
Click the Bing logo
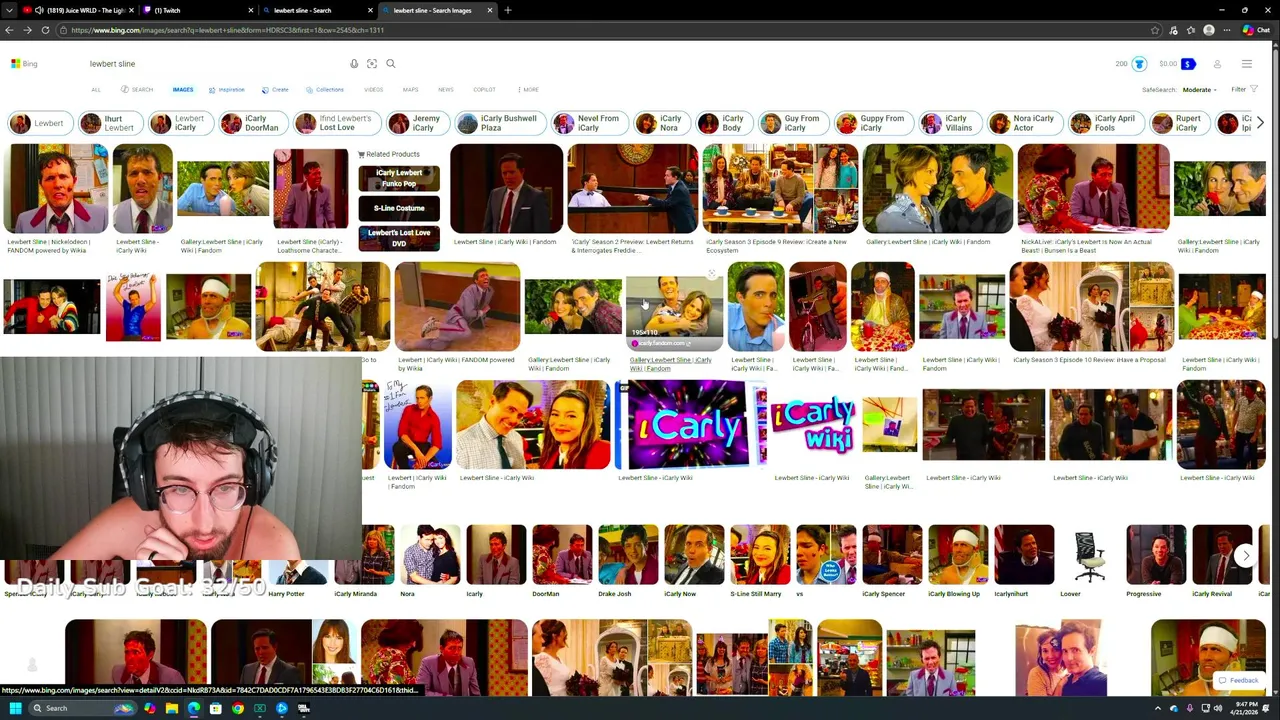[x=24, y=64]
